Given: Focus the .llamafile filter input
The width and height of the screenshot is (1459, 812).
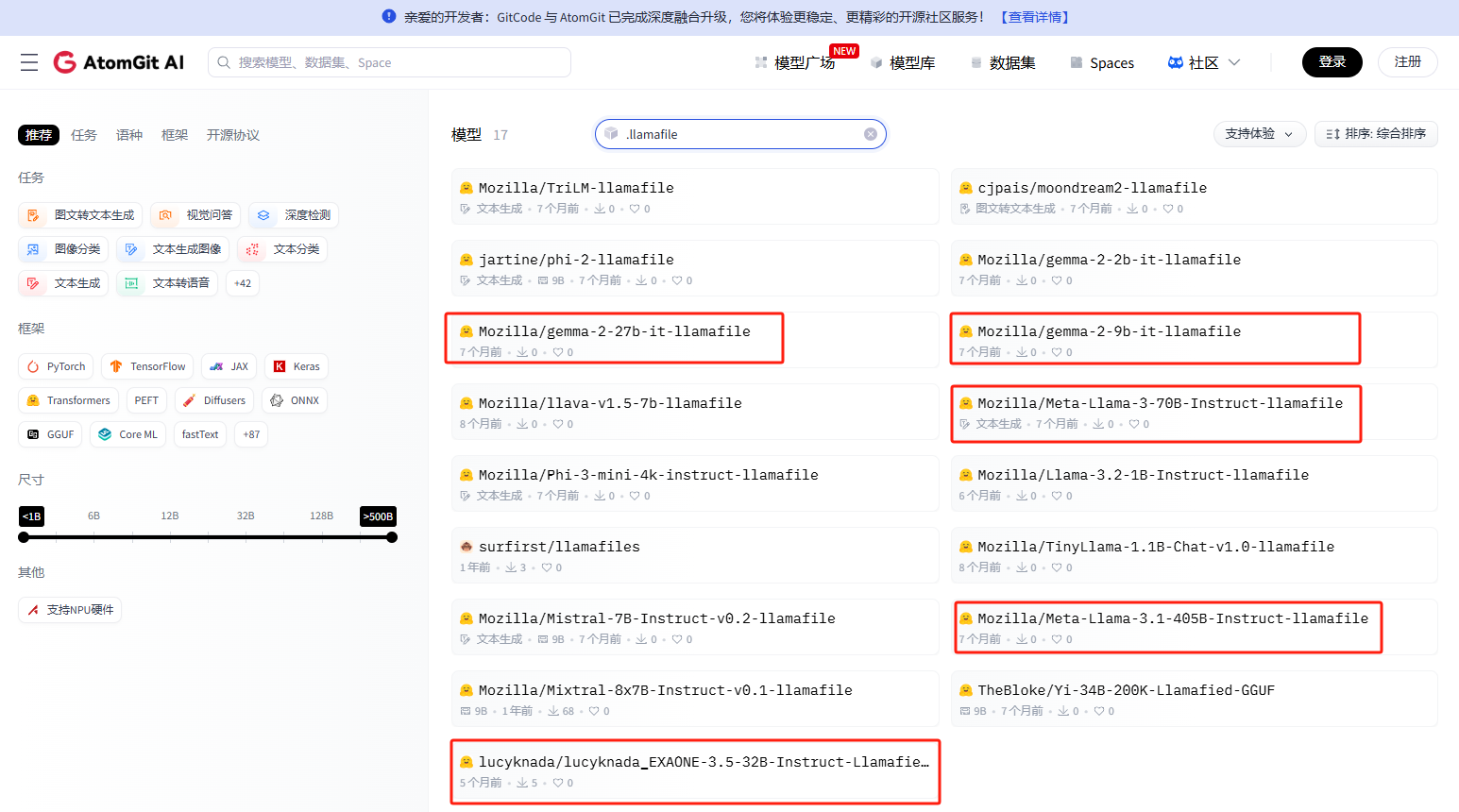Looking at the screenshot, I should pos(740,134).
